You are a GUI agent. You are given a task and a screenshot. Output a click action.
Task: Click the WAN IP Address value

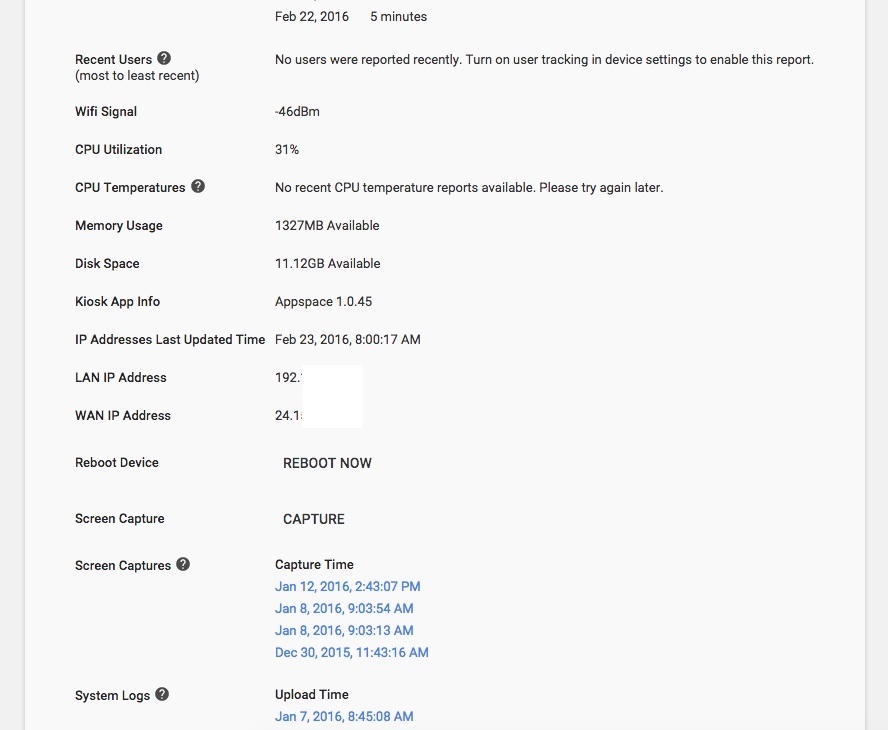pyautogui.click(x=288, y=416)
